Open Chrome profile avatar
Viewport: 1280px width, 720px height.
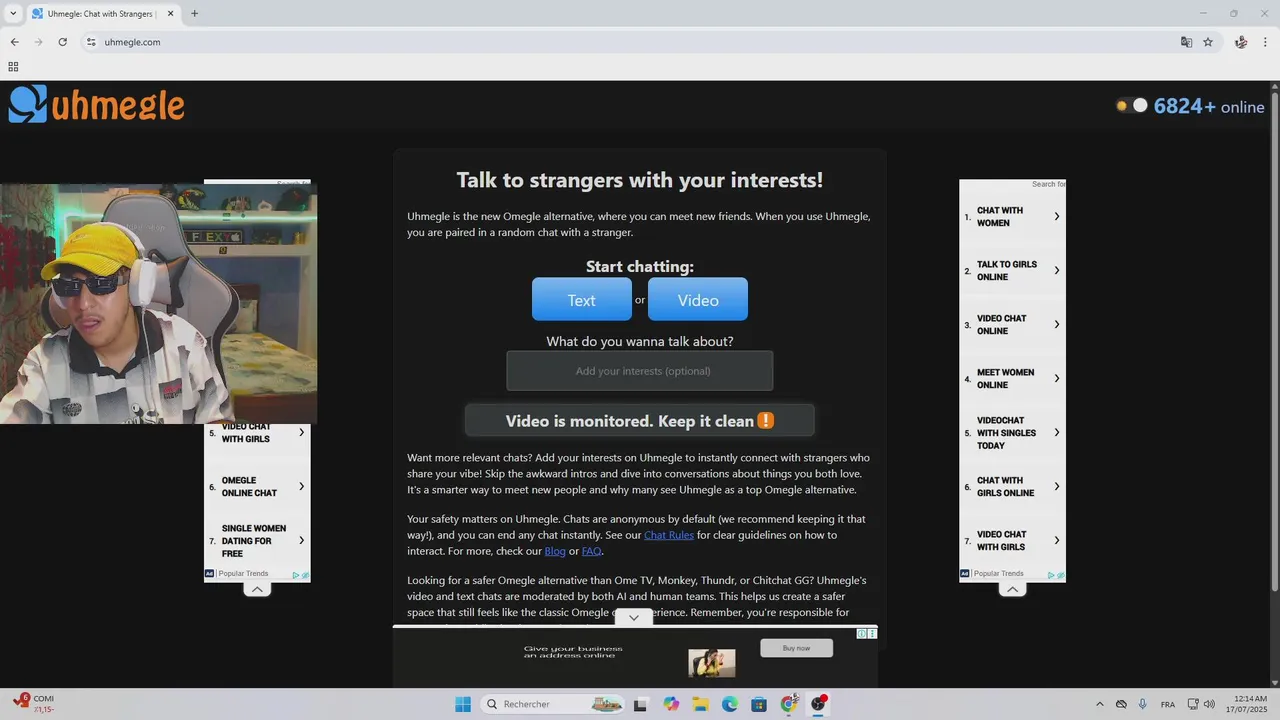coord(1241,42)
